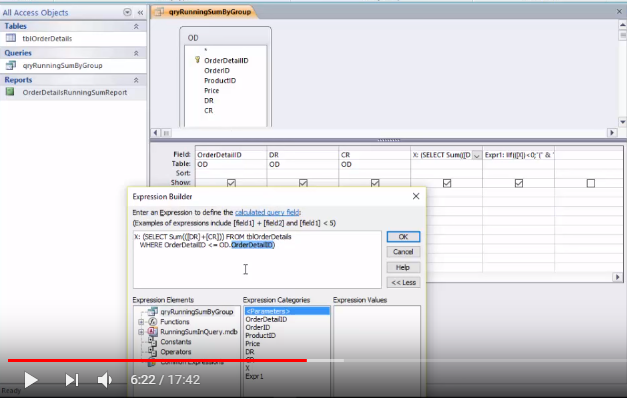Screen dimensions: 627x399
Task: Check Show box for empty last column
Action: [x=591, y=183]
